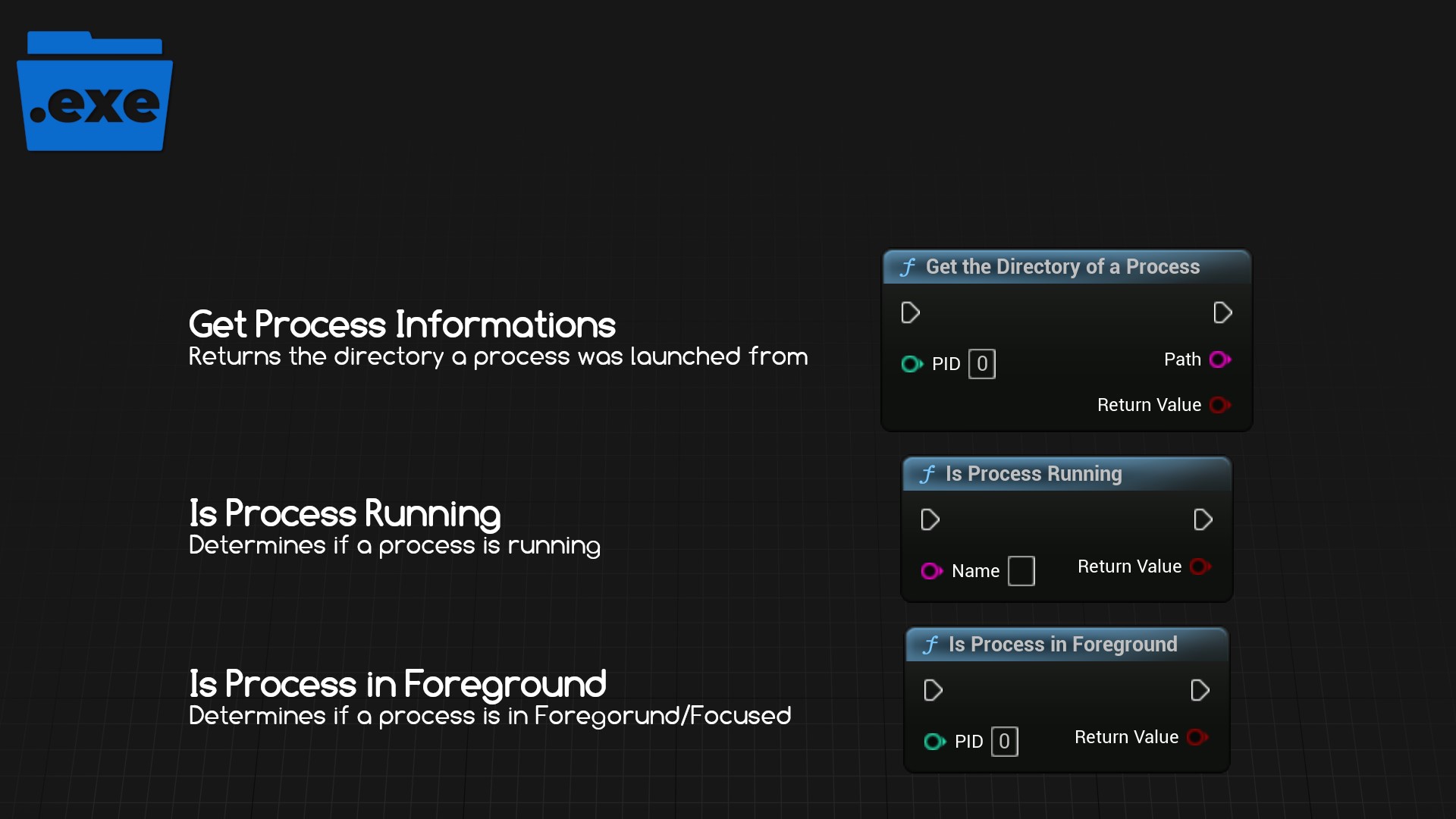Click magenta Path output pin
This screenshot has height=819, width=1456.
pyautogui.click(x=1219, y=359)
